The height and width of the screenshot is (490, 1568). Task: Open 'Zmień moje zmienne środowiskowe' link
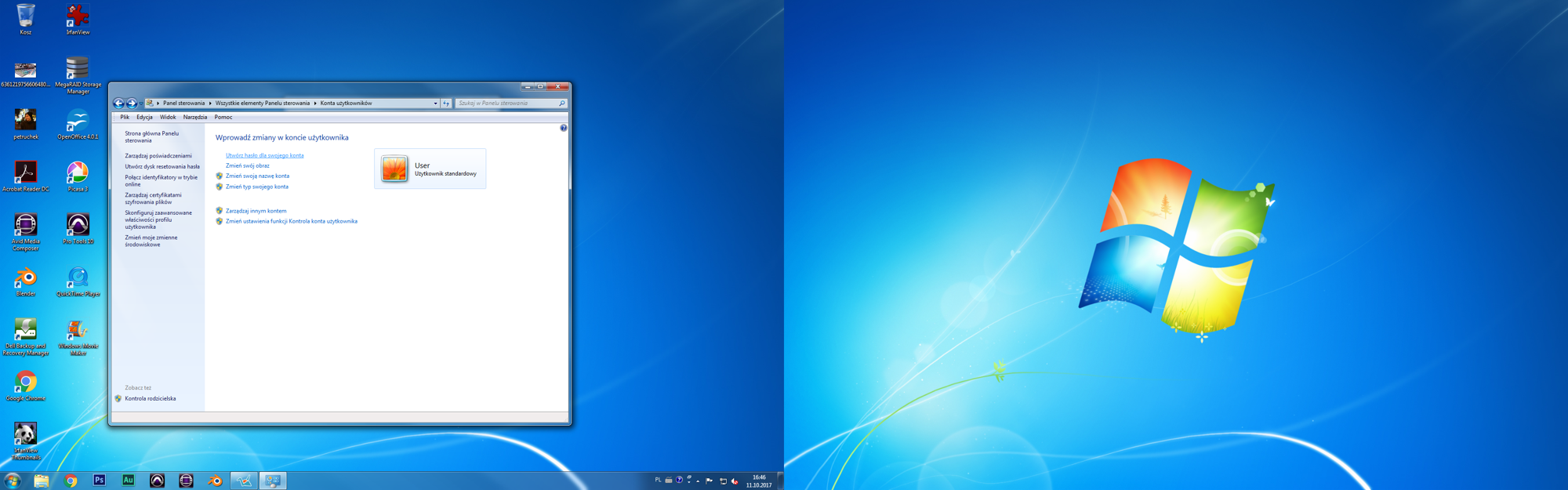point(151,241)
